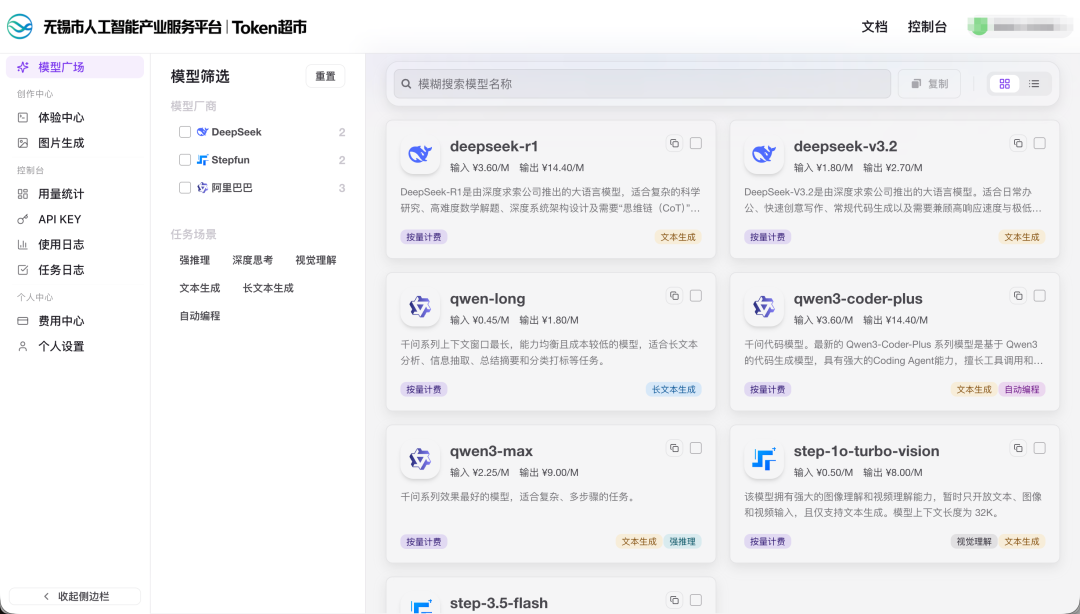Copy the deepseek-r1 model name icon

674,143
